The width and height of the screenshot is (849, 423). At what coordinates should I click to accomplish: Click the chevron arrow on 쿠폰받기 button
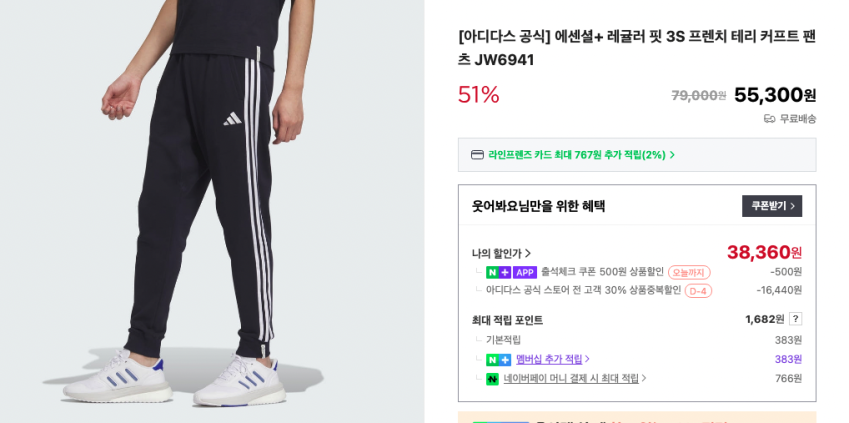click(793, 206)
